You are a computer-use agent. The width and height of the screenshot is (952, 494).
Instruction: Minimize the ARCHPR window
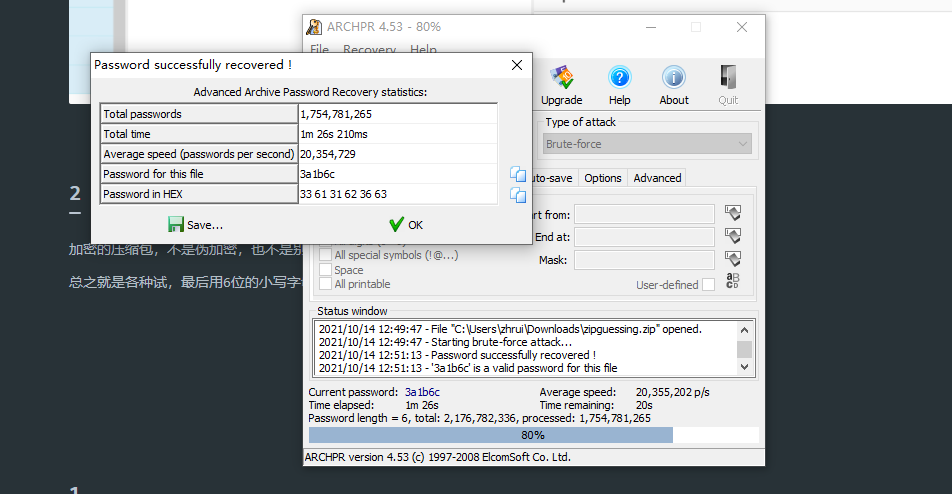(x=651, y=27)
